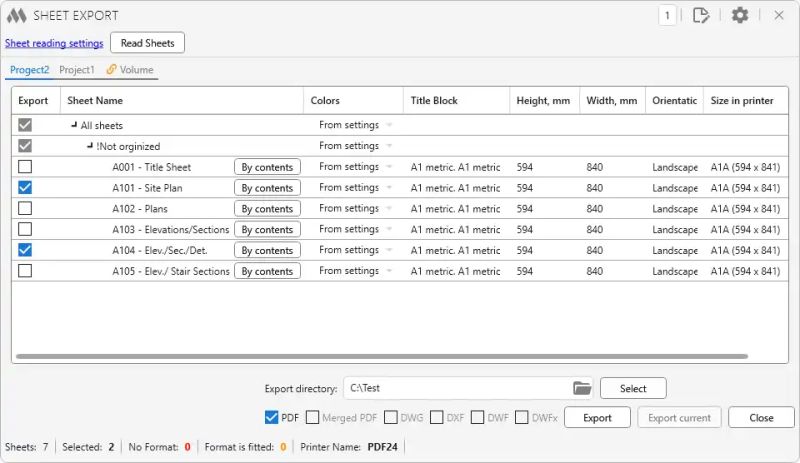
Task: Collapse the !Not orginized tree node
Action: pyautogui.click(x=90, y=145)
